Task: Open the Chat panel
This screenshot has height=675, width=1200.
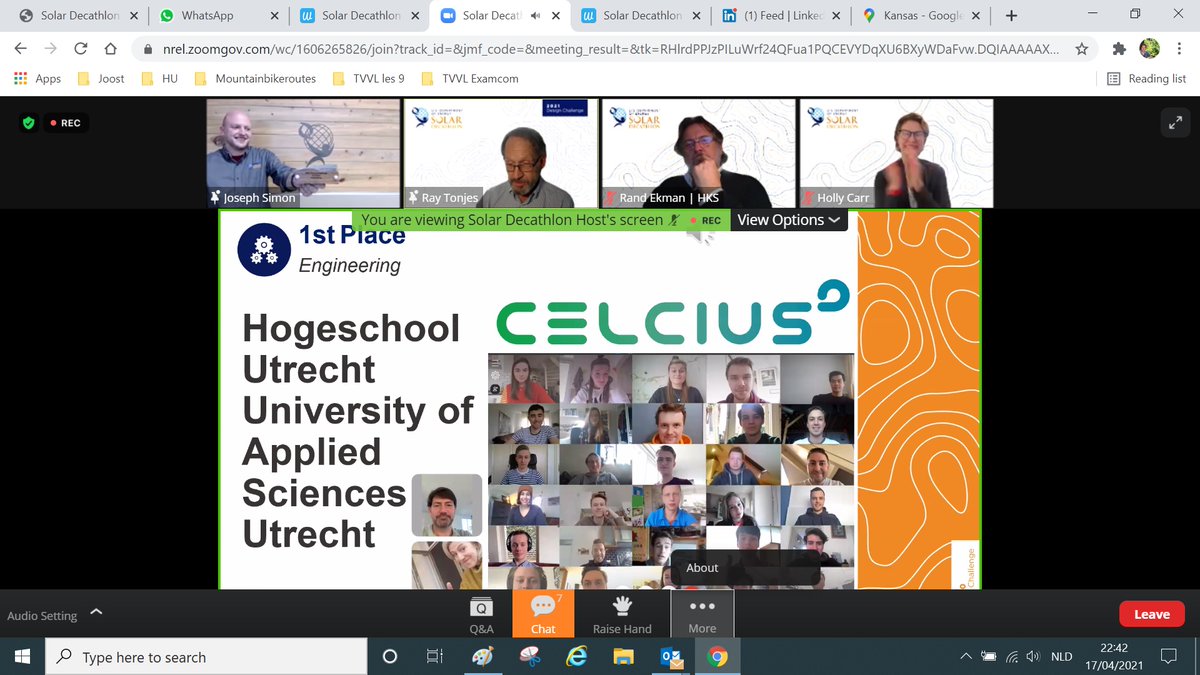Action: coord(543,614)
